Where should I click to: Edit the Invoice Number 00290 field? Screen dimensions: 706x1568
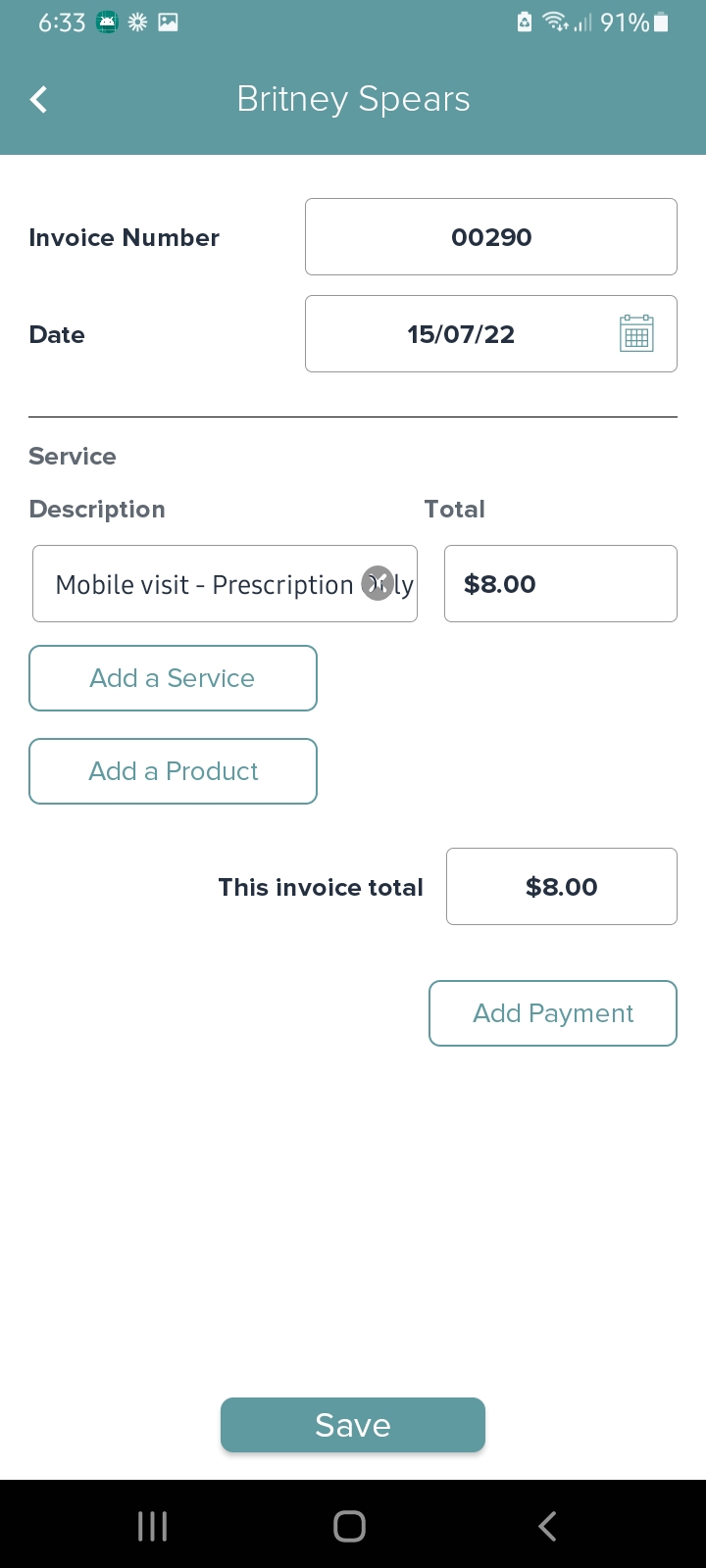click(x=490, y=237)
